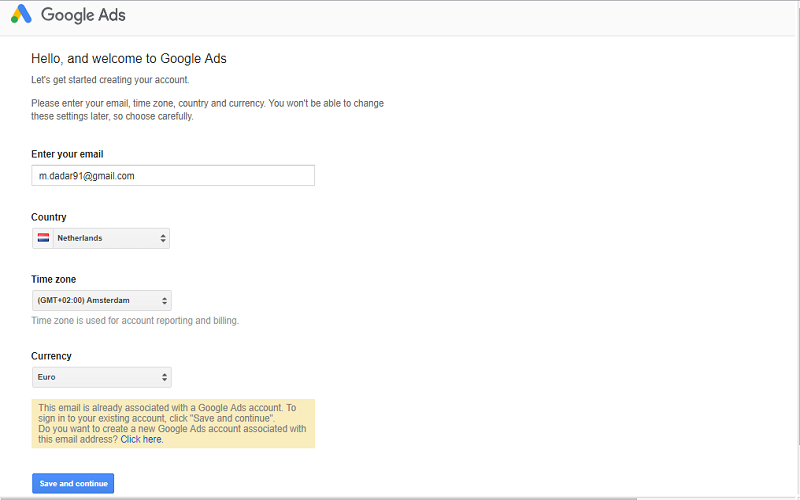The image size is (800, 500).
Task: Click the 'Google Ads' header text
Action: click(x=83, y=15)
